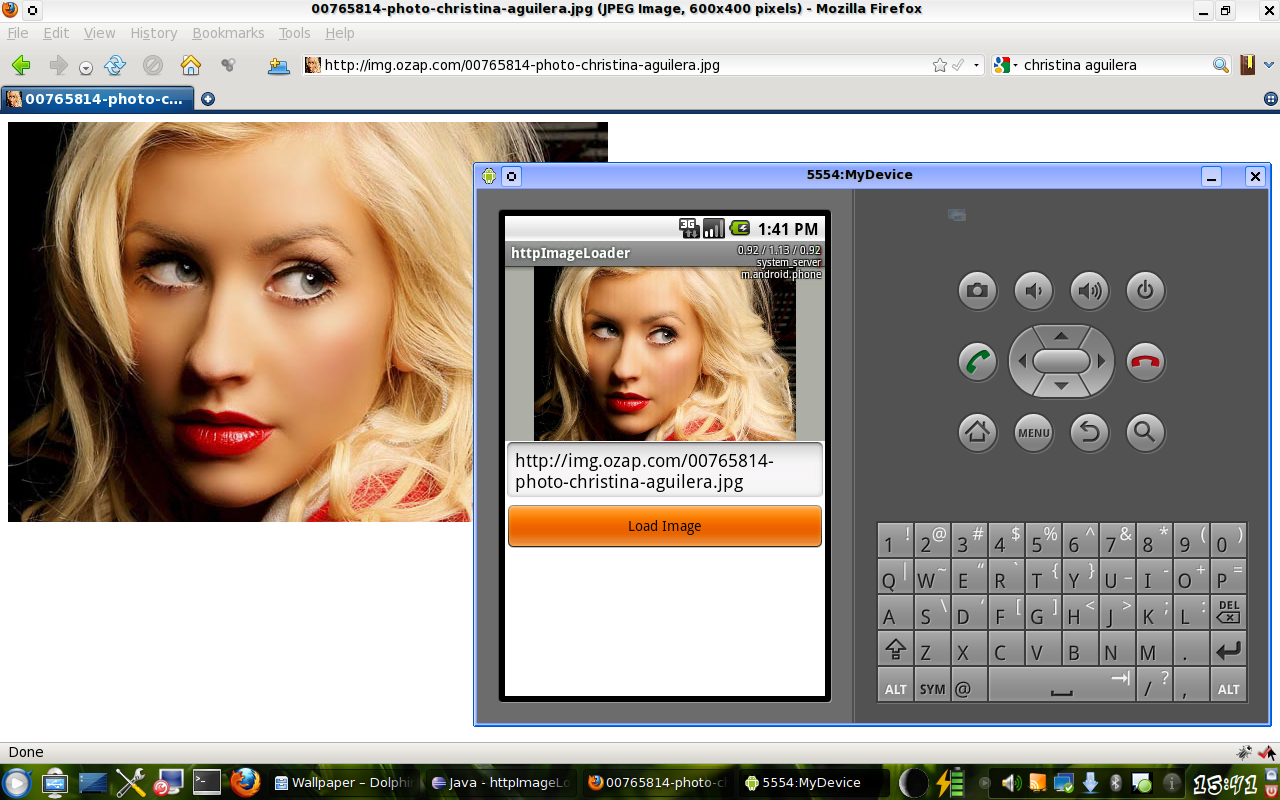Click the loaded photo in the emulator app
The image size is (1280, 800).
(665, 354)
